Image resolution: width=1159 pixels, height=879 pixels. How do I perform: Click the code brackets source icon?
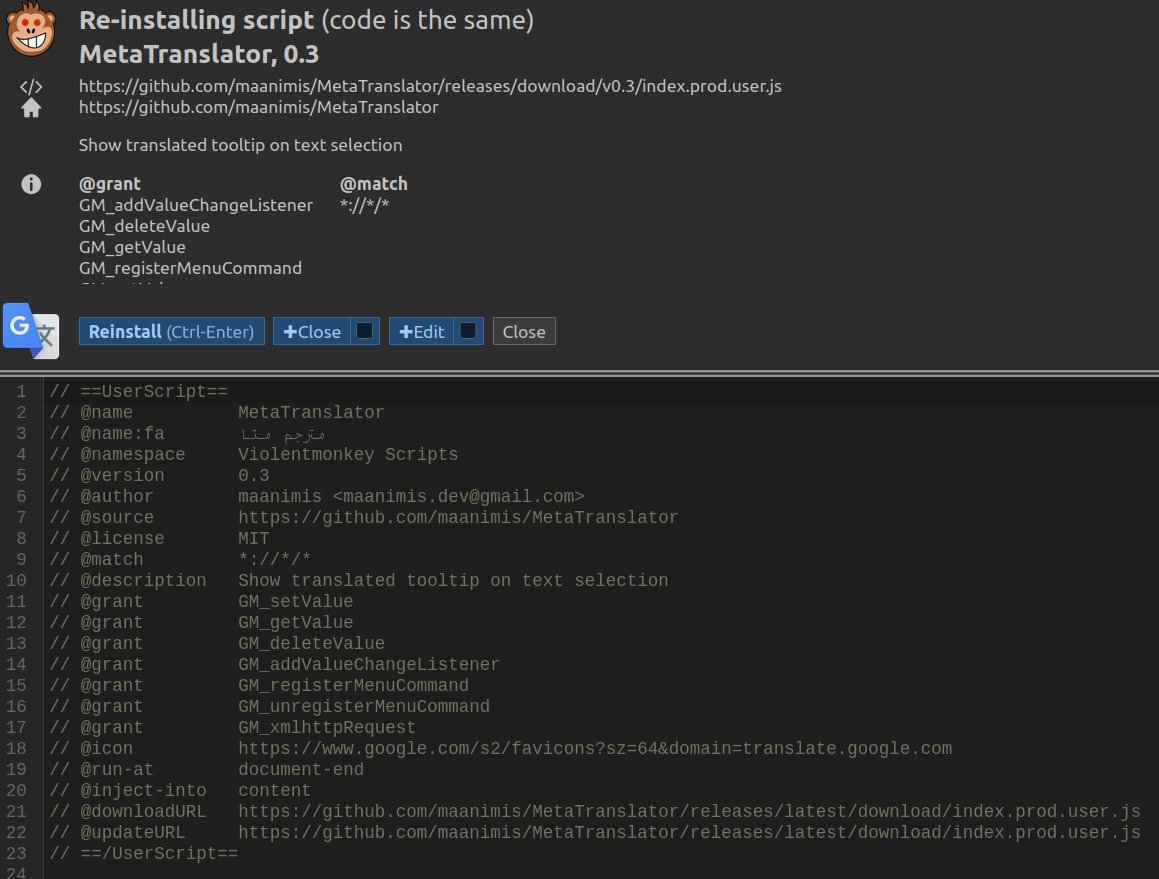point(31,86)
